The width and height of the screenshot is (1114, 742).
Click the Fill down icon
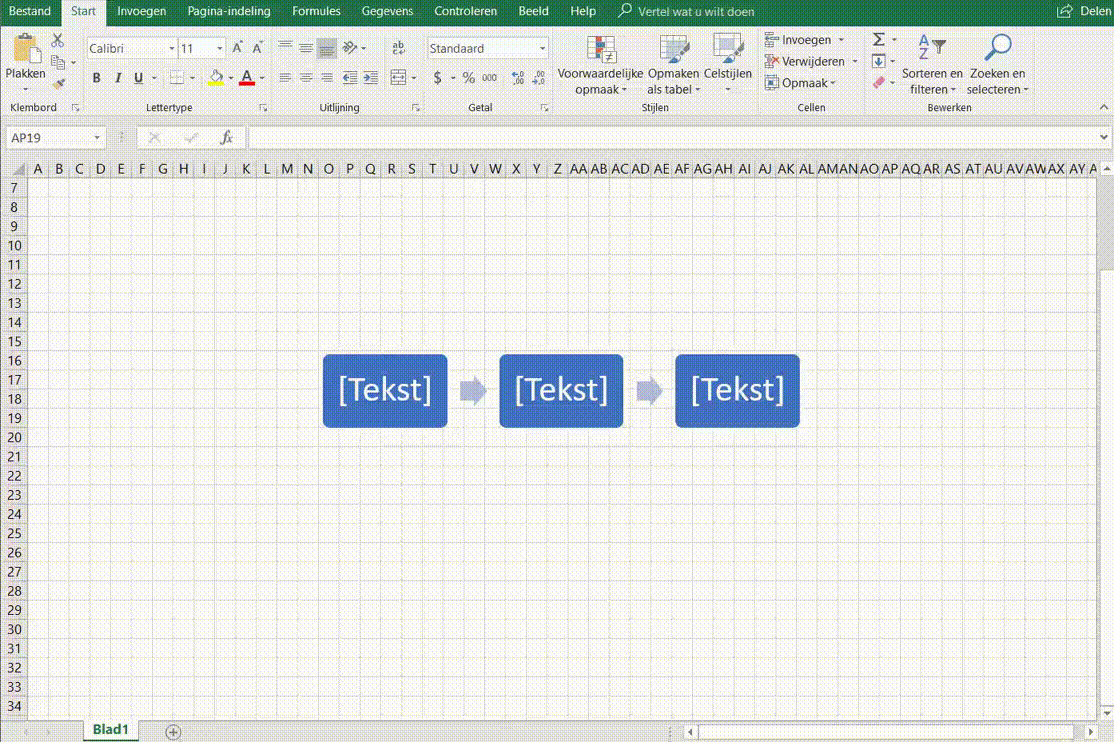coord(879,61)
